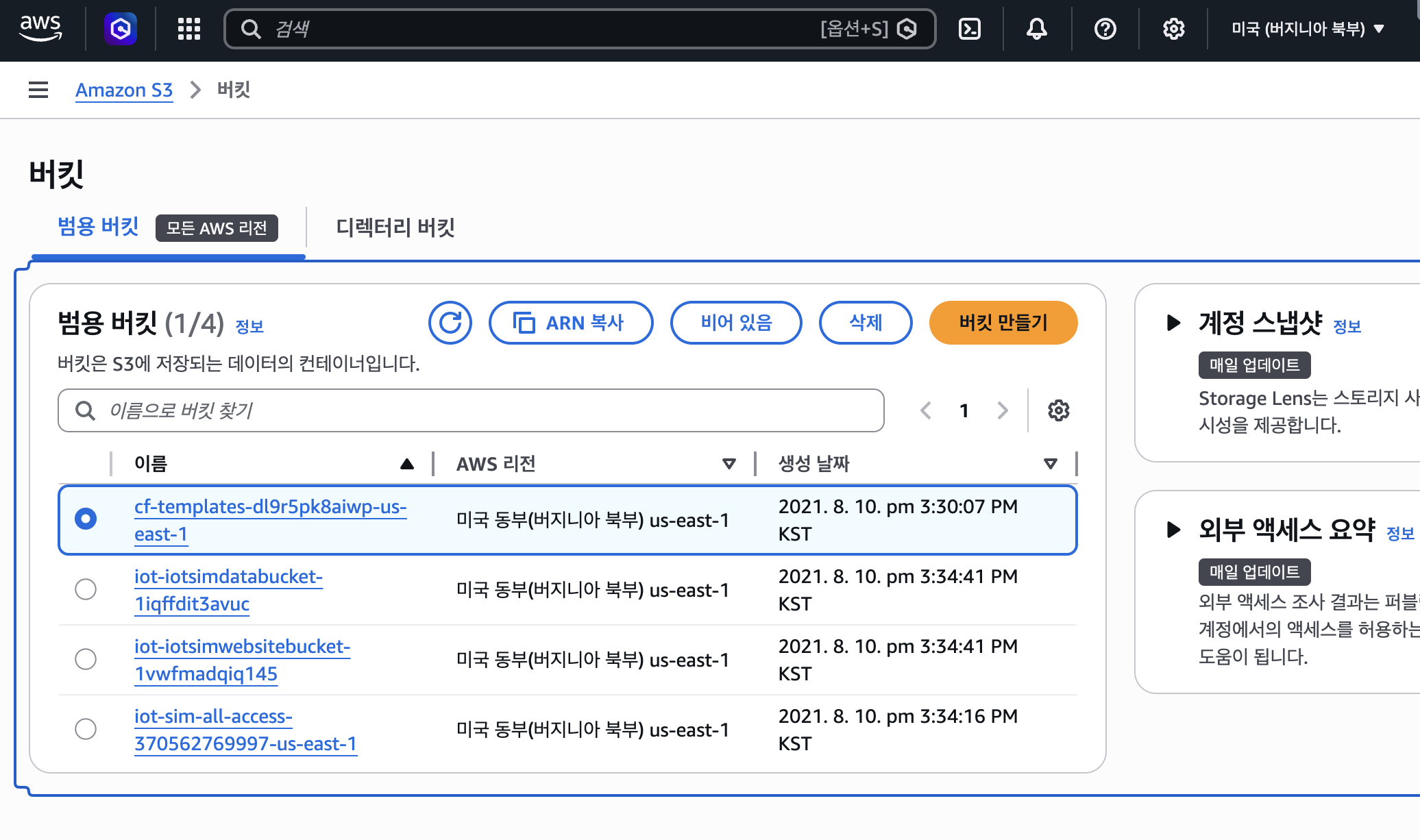Open the services grid menu icon

click(x=188, y=29)
